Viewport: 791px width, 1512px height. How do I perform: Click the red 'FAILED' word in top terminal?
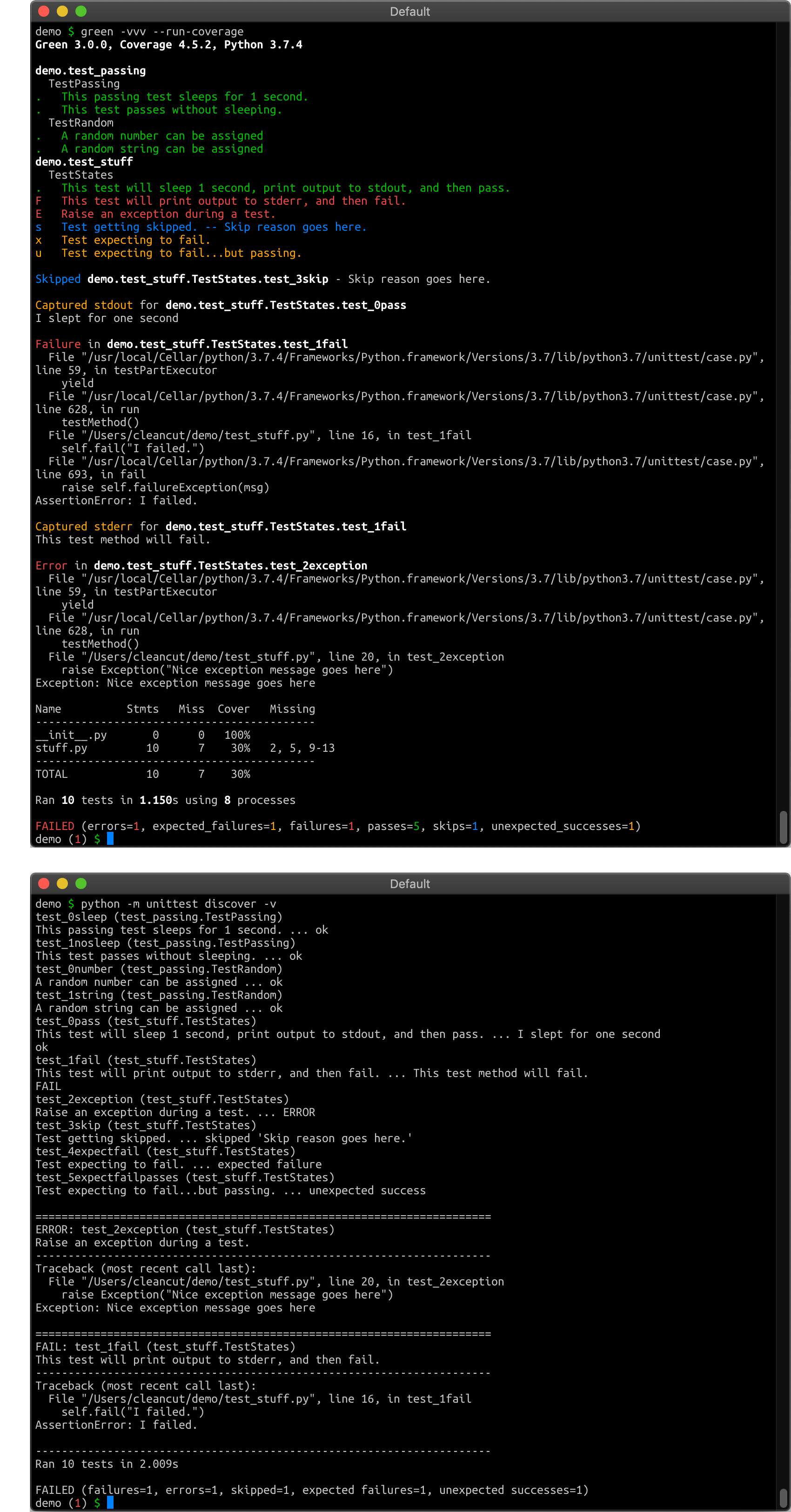[54, 826]
